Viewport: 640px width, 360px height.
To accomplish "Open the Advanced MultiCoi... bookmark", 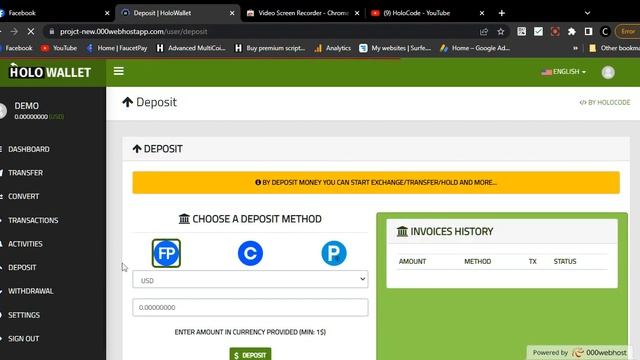I will pos(191,48).
